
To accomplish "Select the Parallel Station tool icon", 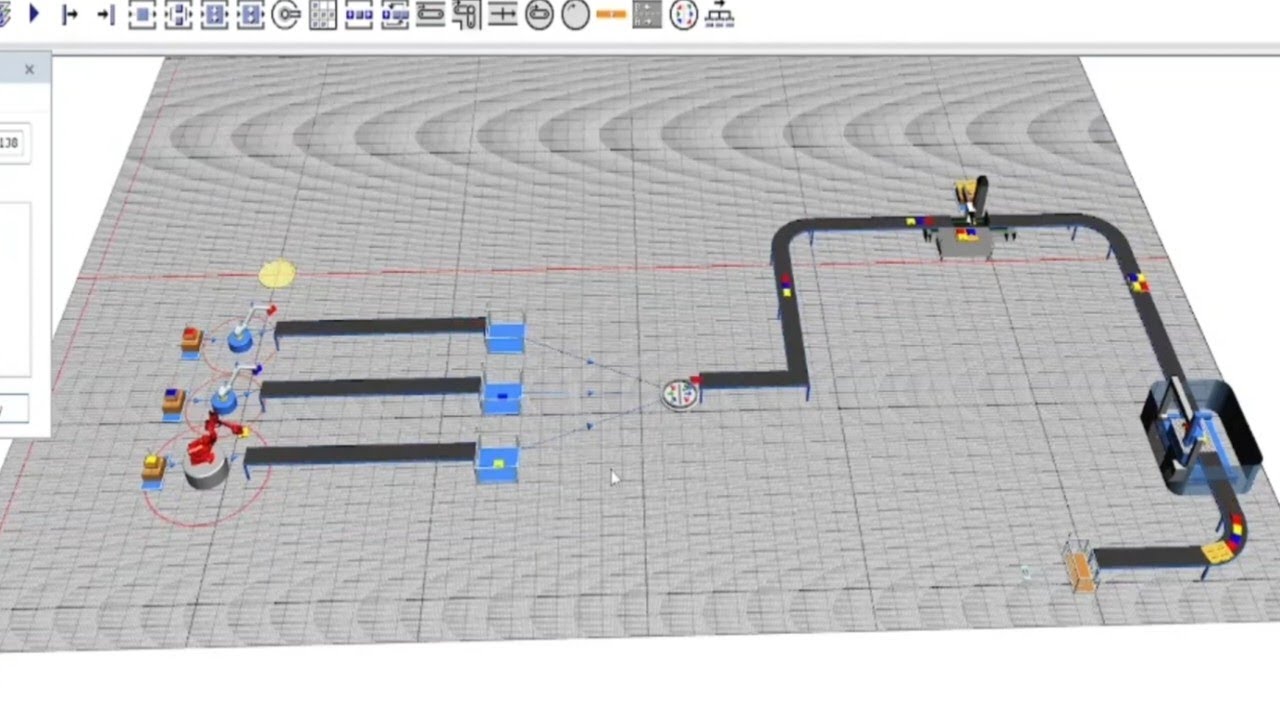I will 178,14.
